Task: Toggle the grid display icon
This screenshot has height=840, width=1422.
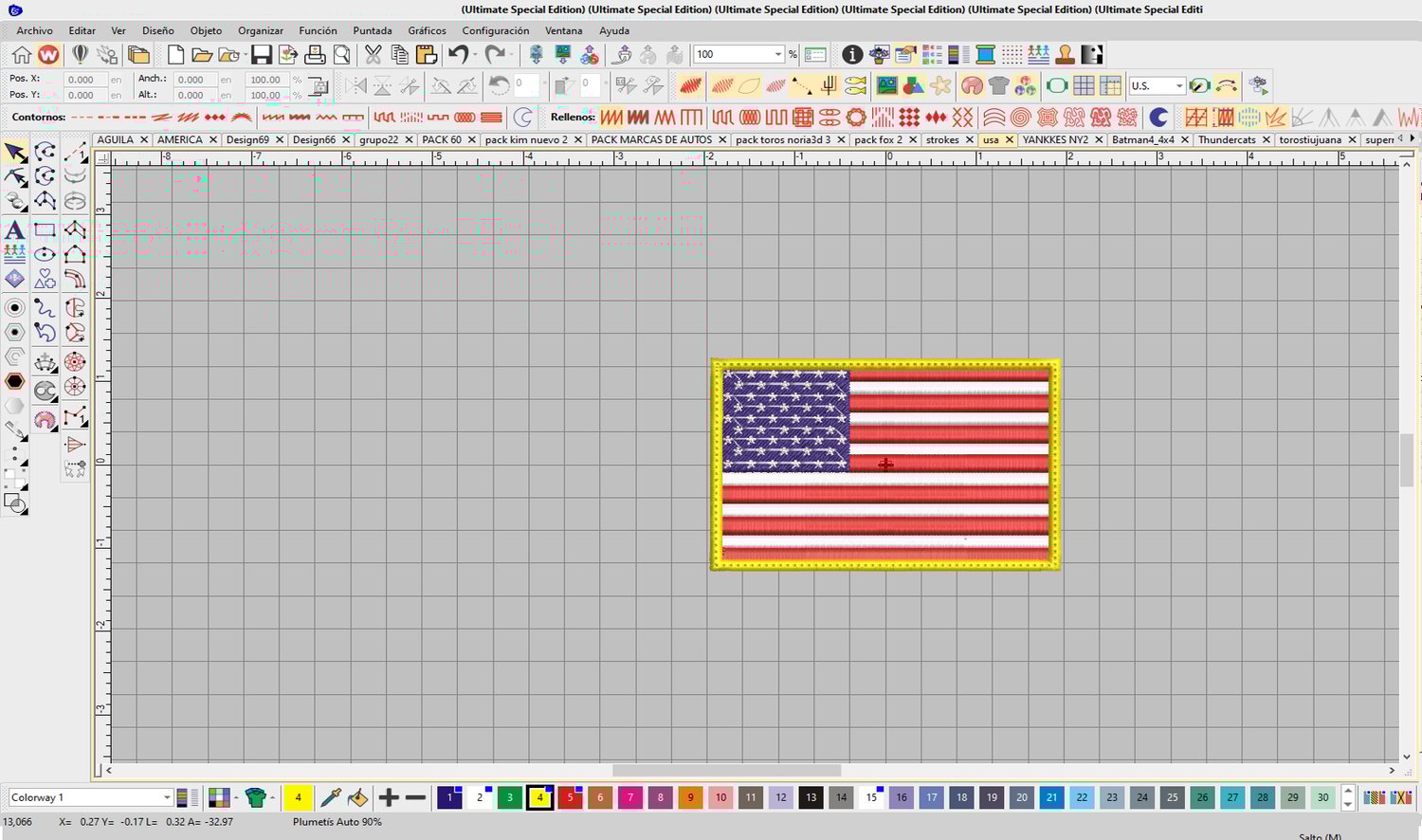Action: [x=1084, y=85]
